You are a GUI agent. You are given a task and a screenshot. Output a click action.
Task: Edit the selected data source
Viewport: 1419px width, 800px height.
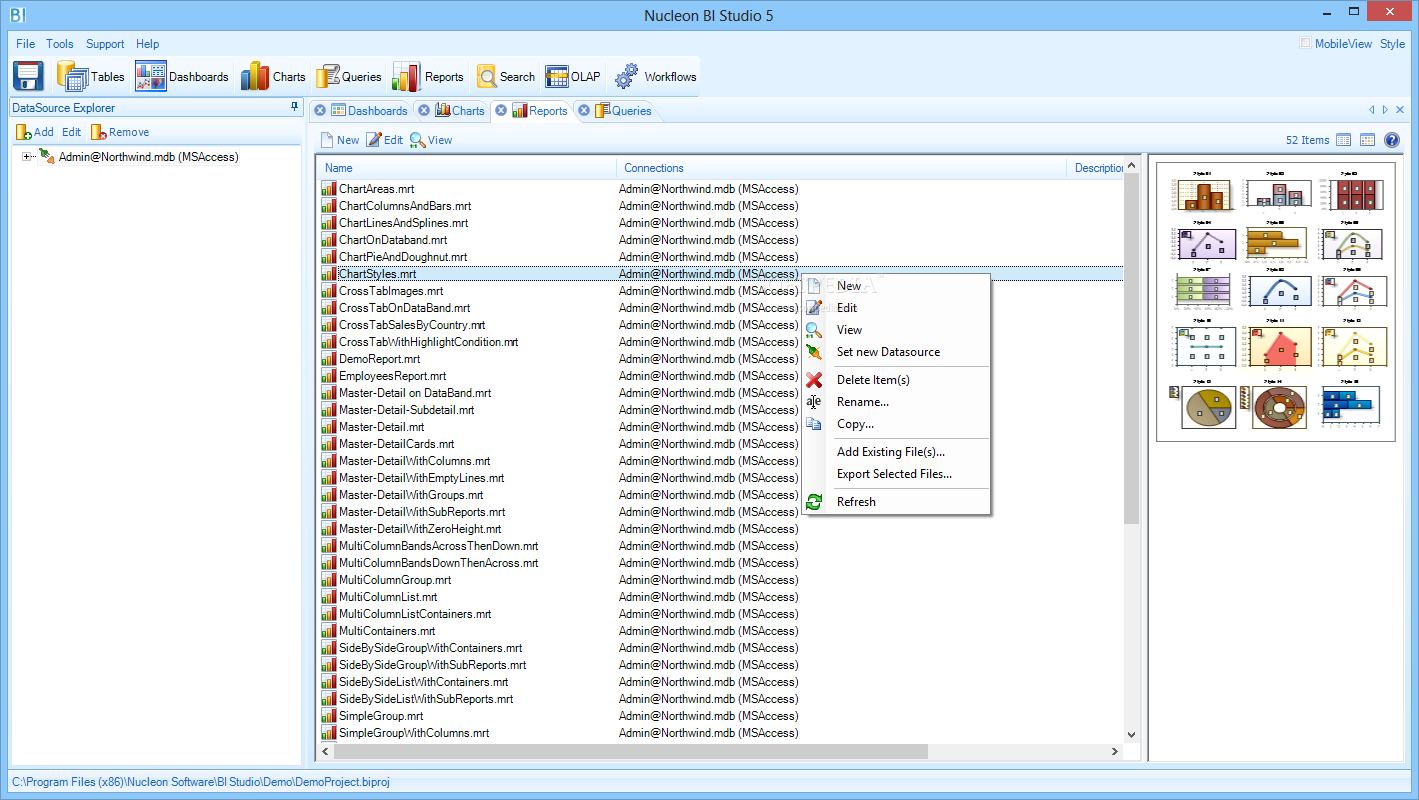[71, 132]
